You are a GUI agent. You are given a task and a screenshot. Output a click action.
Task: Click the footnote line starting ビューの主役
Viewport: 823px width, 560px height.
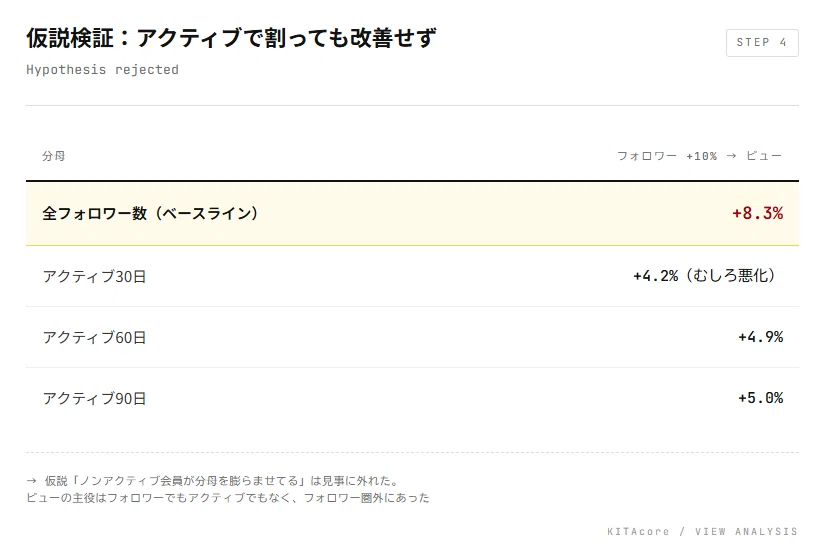pyautogui.click(x=228, y=498)
